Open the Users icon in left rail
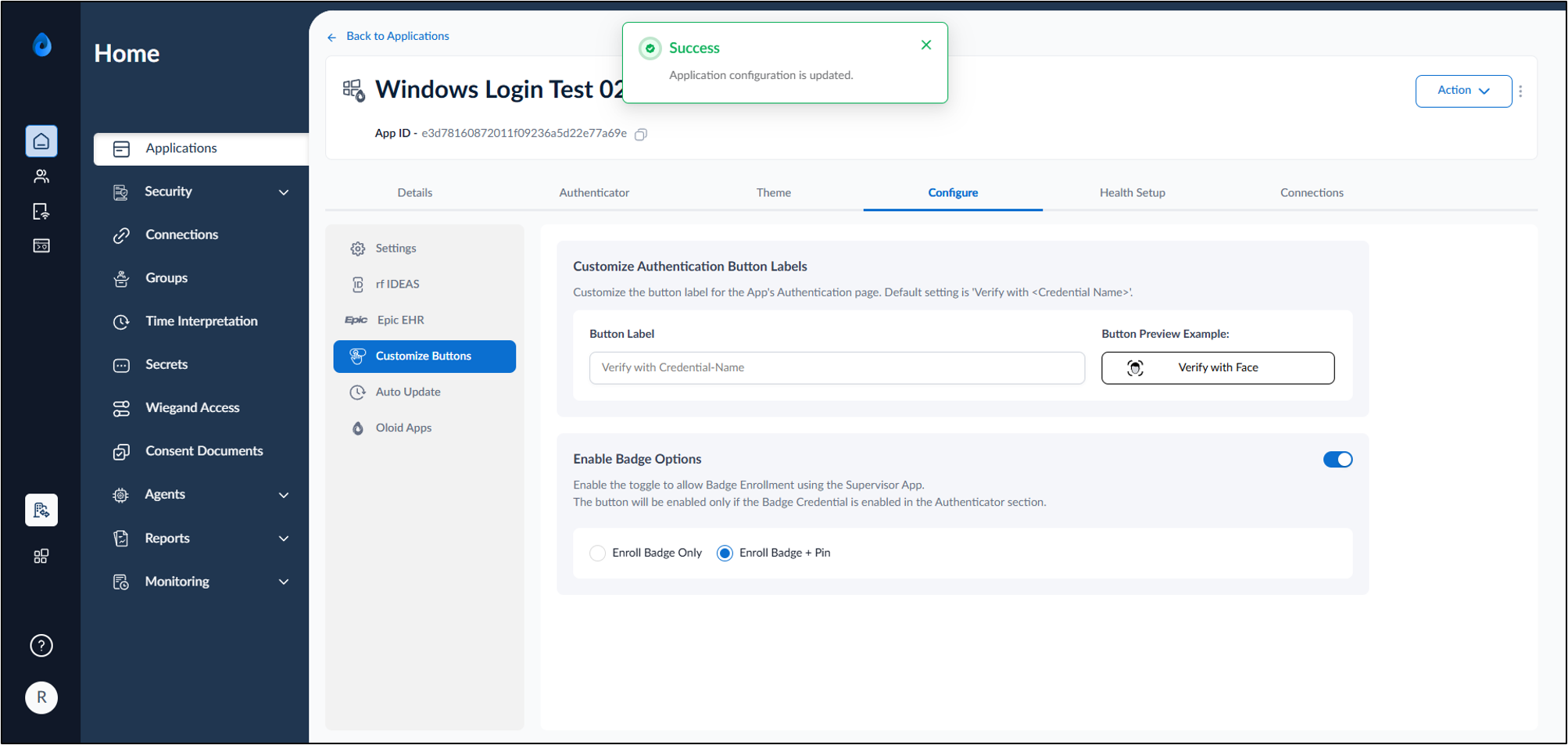1568x745 pixels. tap(41, 177)
